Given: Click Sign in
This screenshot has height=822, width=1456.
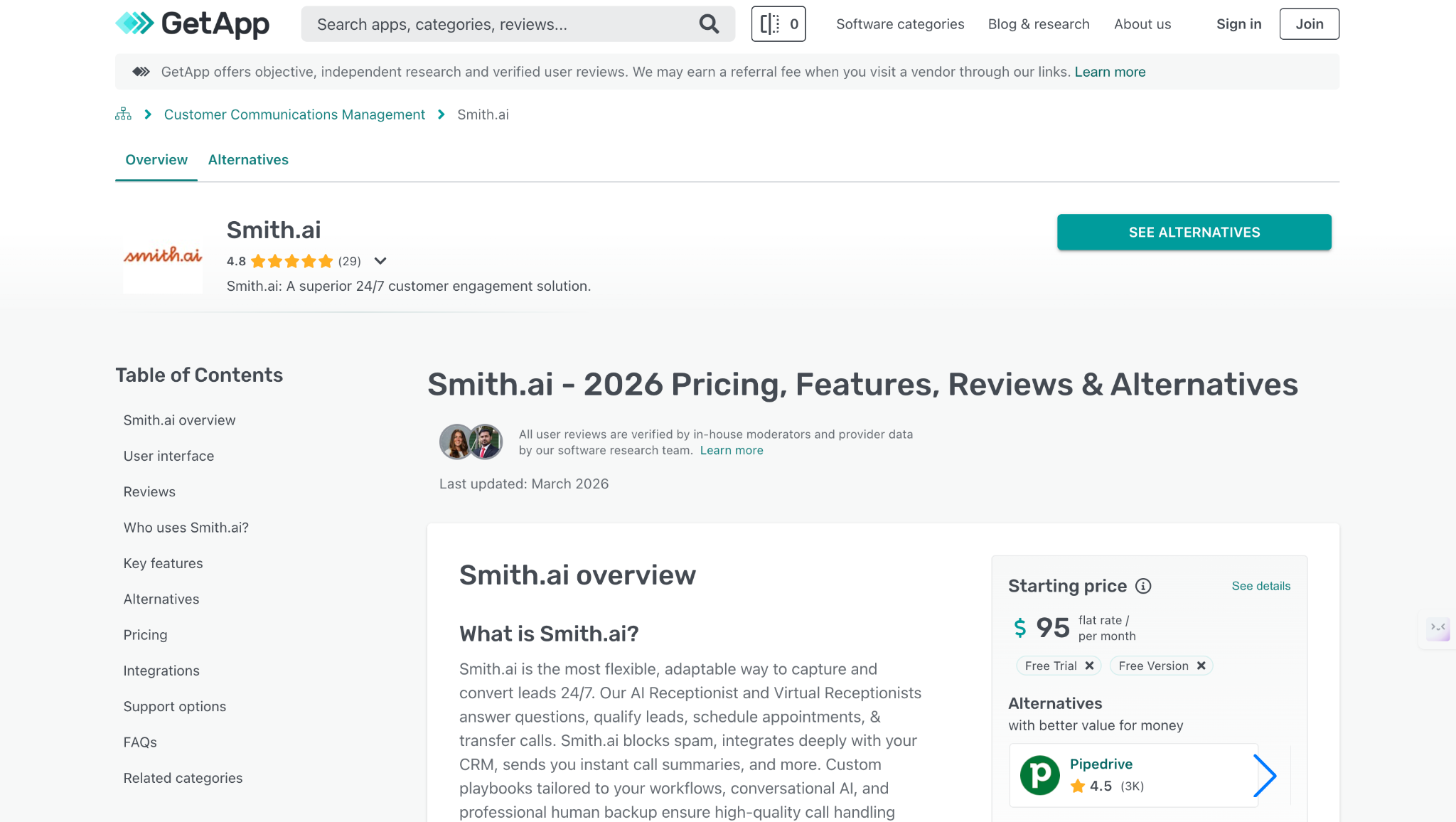Looking at the screenshot, I should click(1238, 24).
